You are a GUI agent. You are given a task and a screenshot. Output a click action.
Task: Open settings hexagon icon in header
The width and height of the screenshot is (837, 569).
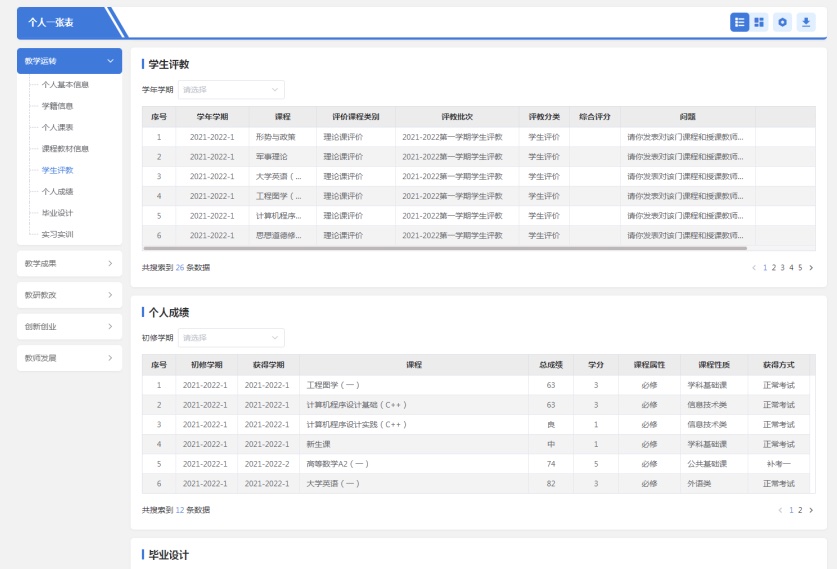coord(783,22)
